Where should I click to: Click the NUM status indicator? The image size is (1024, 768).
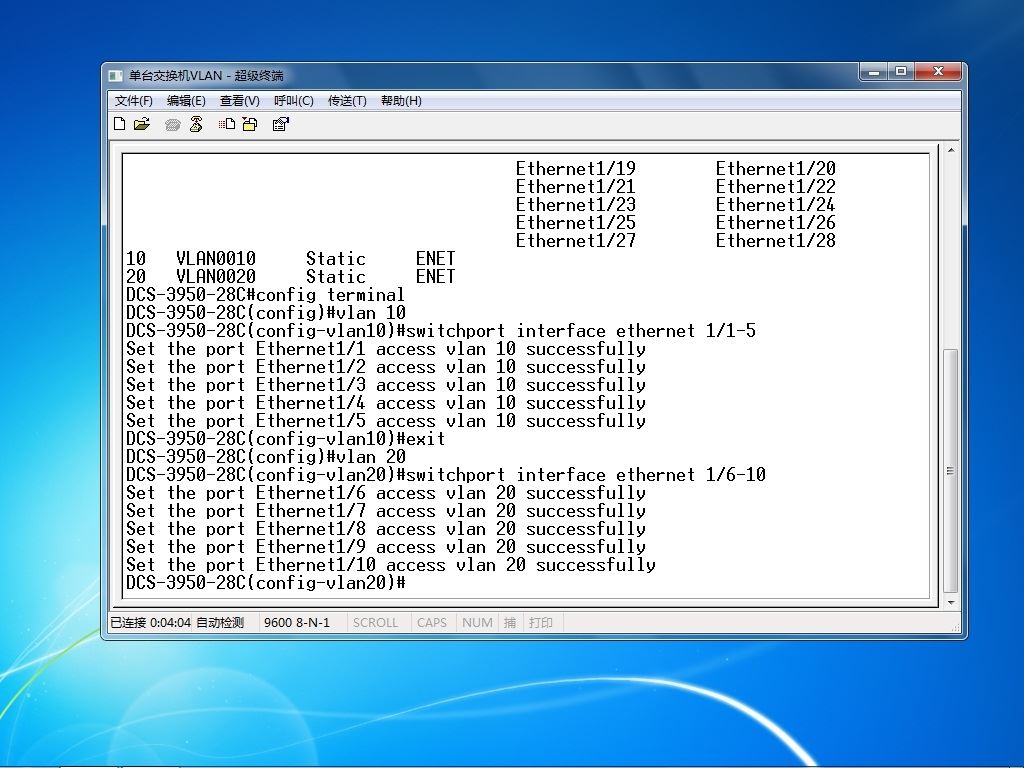coord(477,622)
